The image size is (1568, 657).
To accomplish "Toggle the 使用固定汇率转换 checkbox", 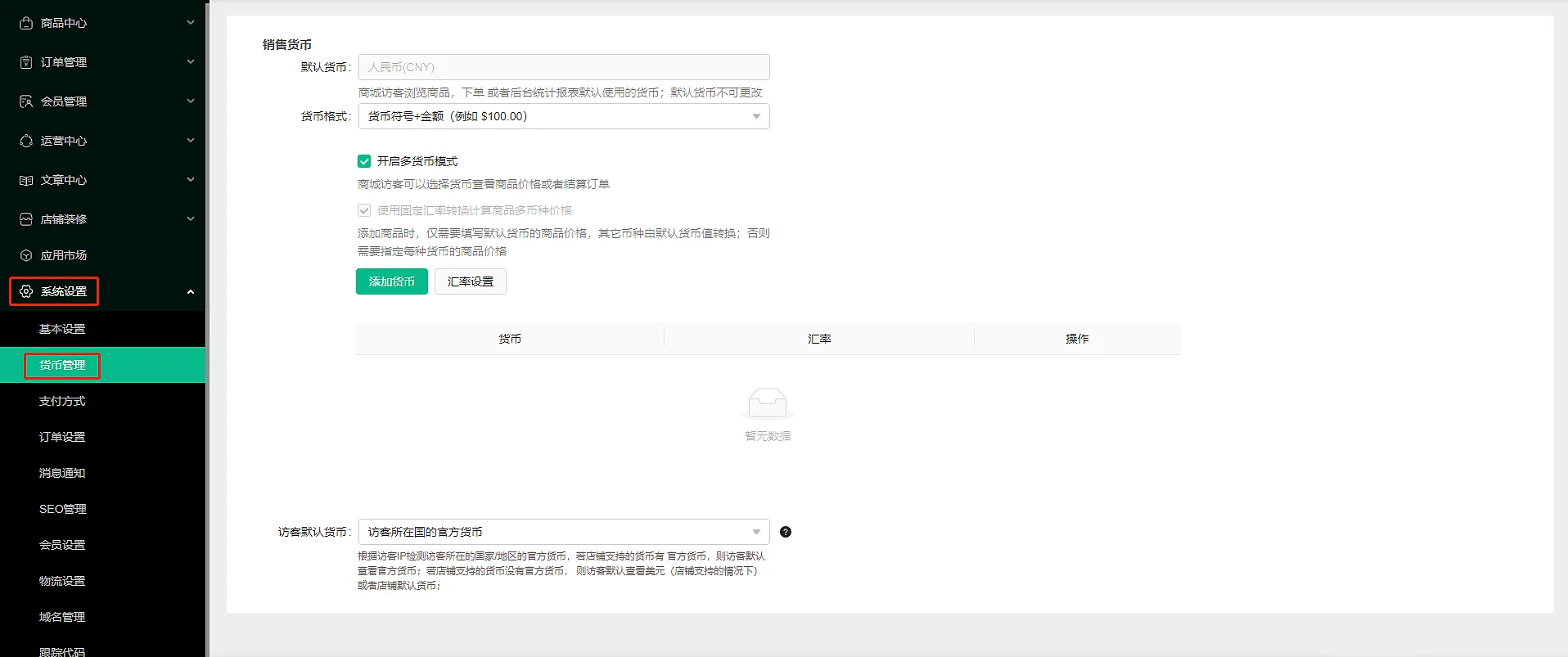I will pyautogui.click(x=364, y=210).
